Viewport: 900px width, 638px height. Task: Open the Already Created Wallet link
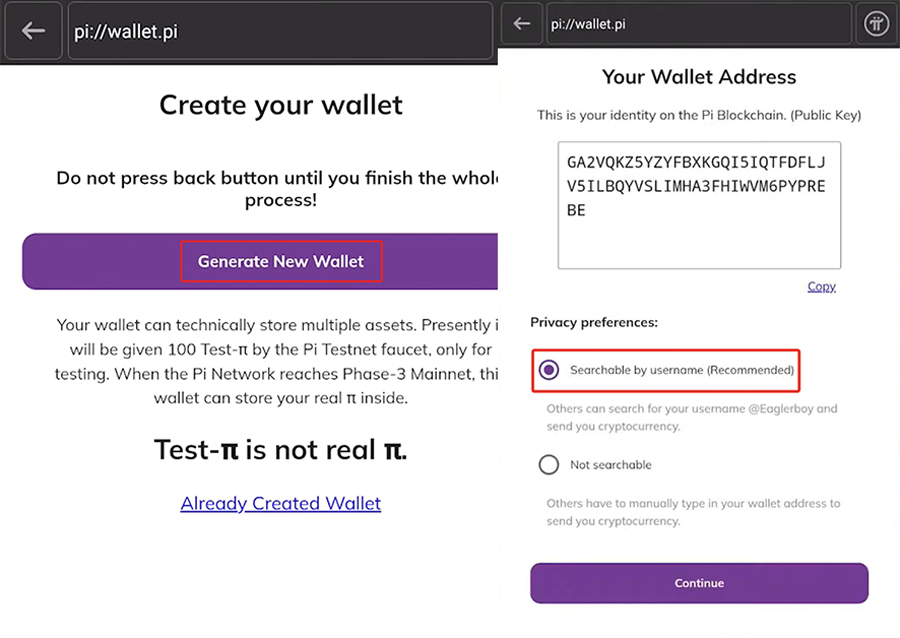coord(281,504)
